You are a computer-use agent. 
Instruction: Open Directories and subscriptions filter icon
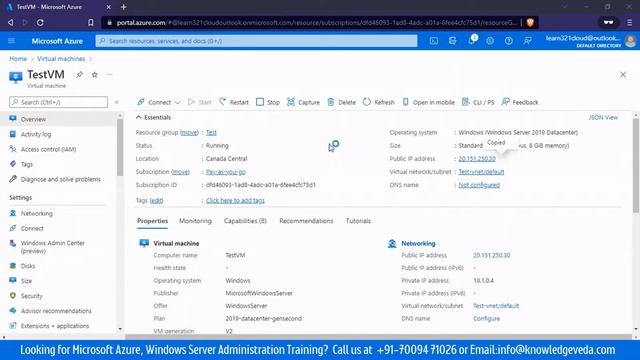[452, 41]
